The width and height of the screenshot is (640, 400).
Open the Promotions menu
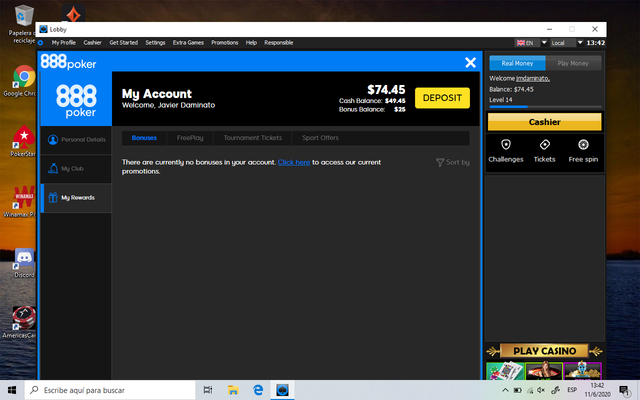(x=224, y=42)
